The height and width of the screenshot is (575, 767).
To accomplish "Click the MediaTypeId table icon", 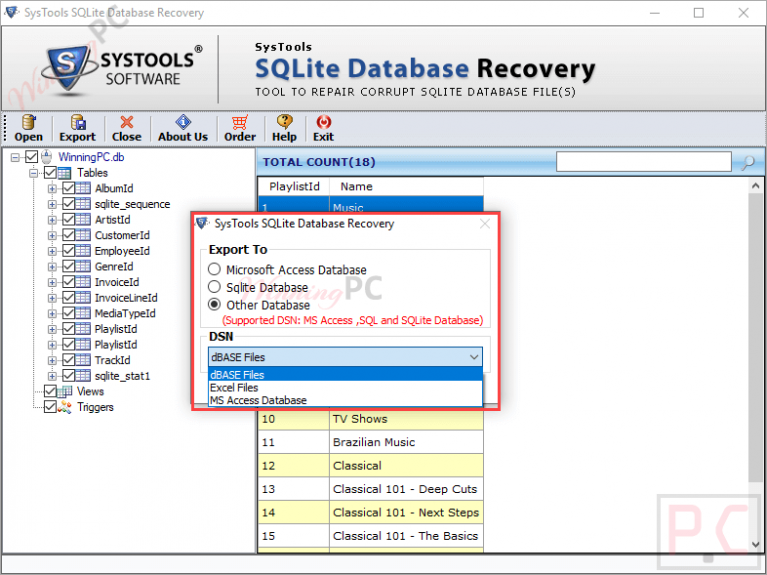I will pos(83,313).
